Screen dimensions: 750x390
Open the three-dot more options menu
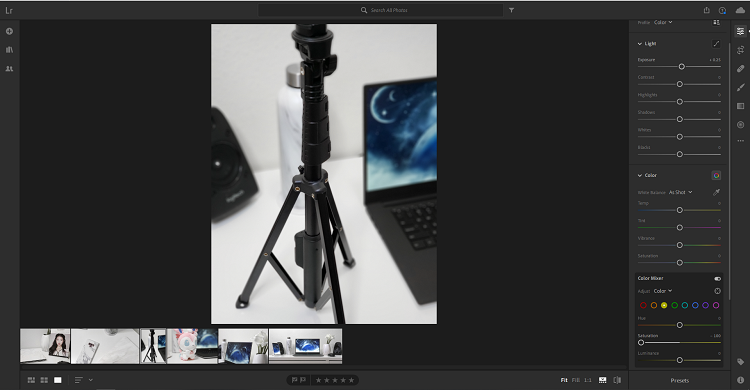[x=740, y=141]
